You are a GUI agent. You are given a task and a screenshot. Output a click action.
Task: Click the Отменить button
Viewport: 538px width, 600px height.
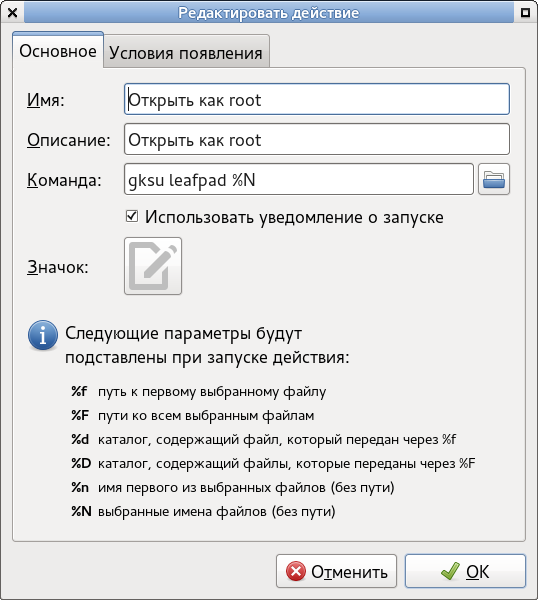[x=336, y=571]
